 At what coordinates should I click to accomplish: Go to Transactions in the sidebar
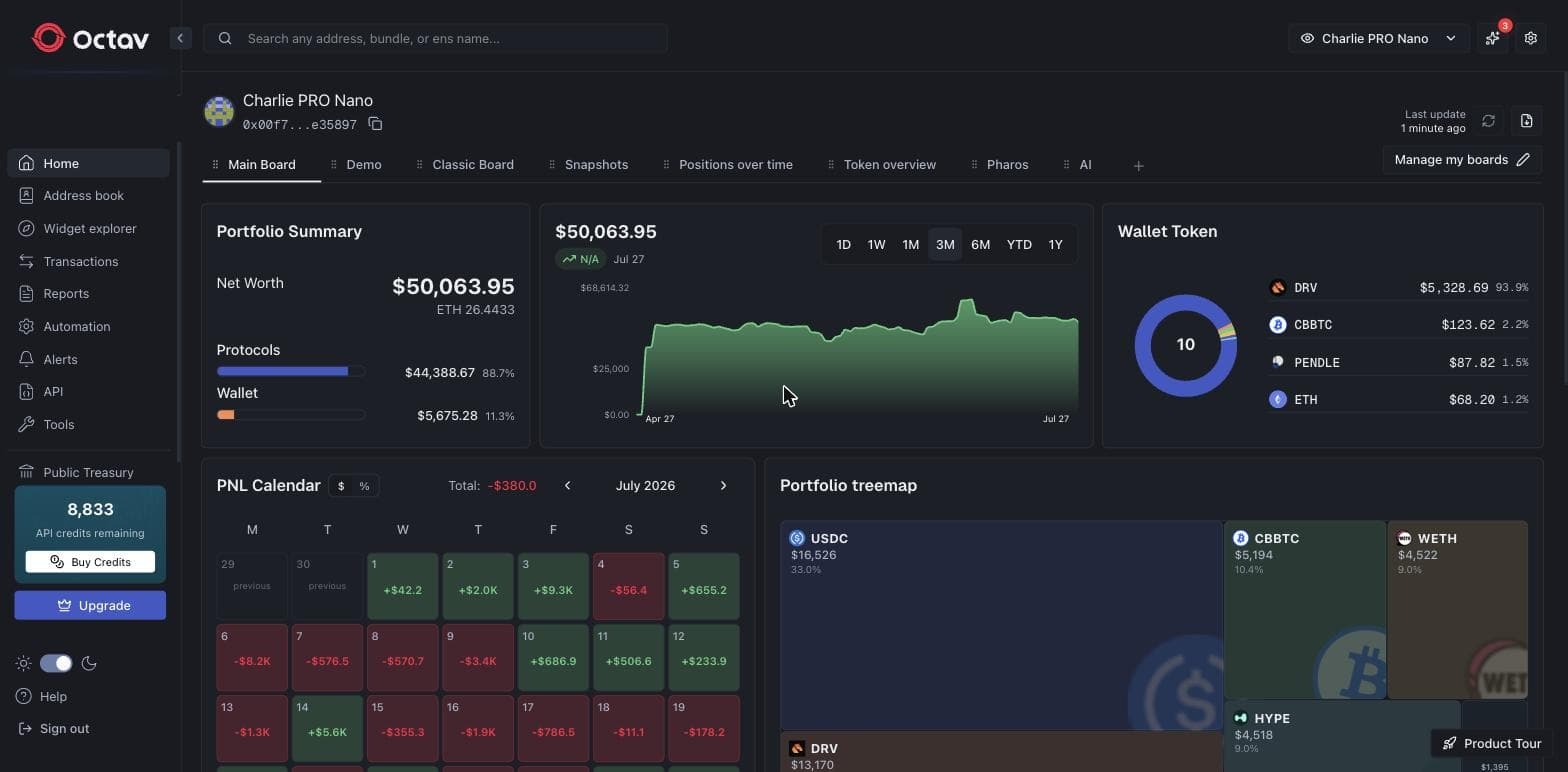[x=88, y=262]
